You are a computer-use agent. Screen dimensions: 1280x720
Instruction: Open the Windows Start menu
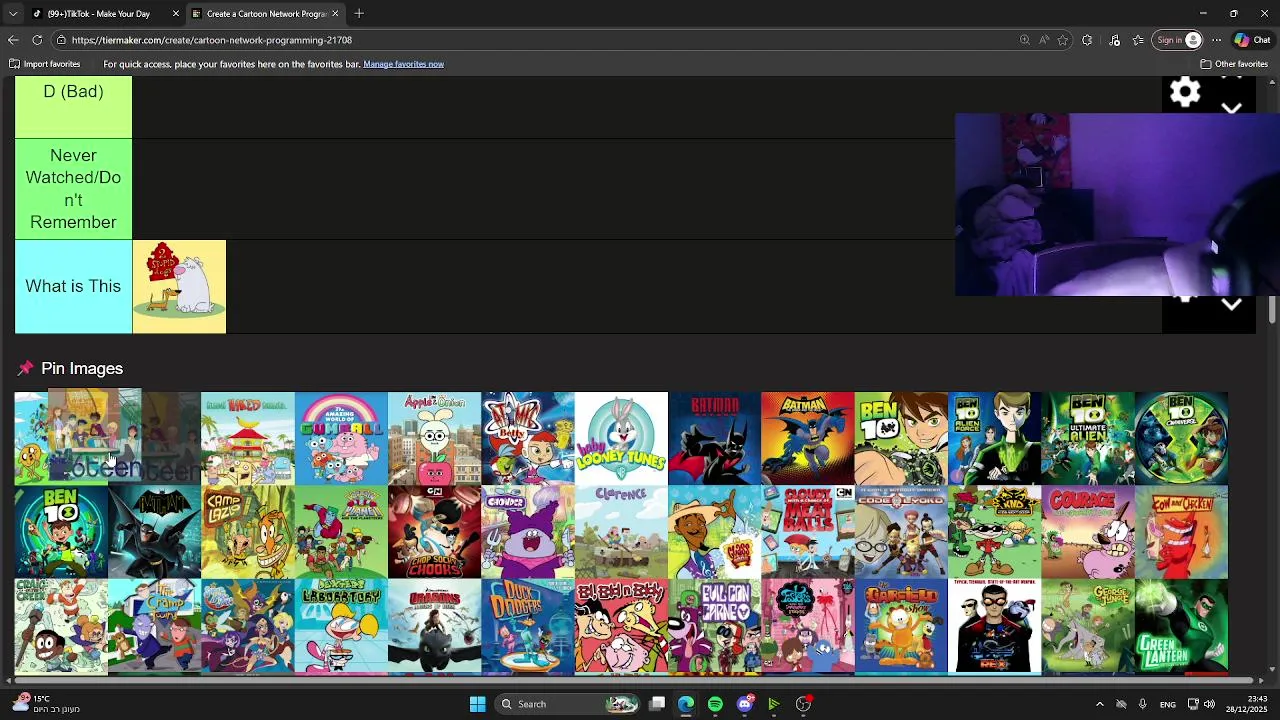click(477, 704)
